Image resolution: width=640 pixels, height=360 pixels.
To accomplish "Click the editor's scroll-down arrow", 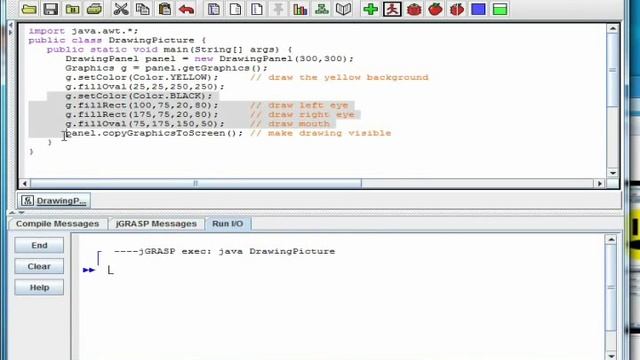I will pyautogui.click(x=613, y=173).
